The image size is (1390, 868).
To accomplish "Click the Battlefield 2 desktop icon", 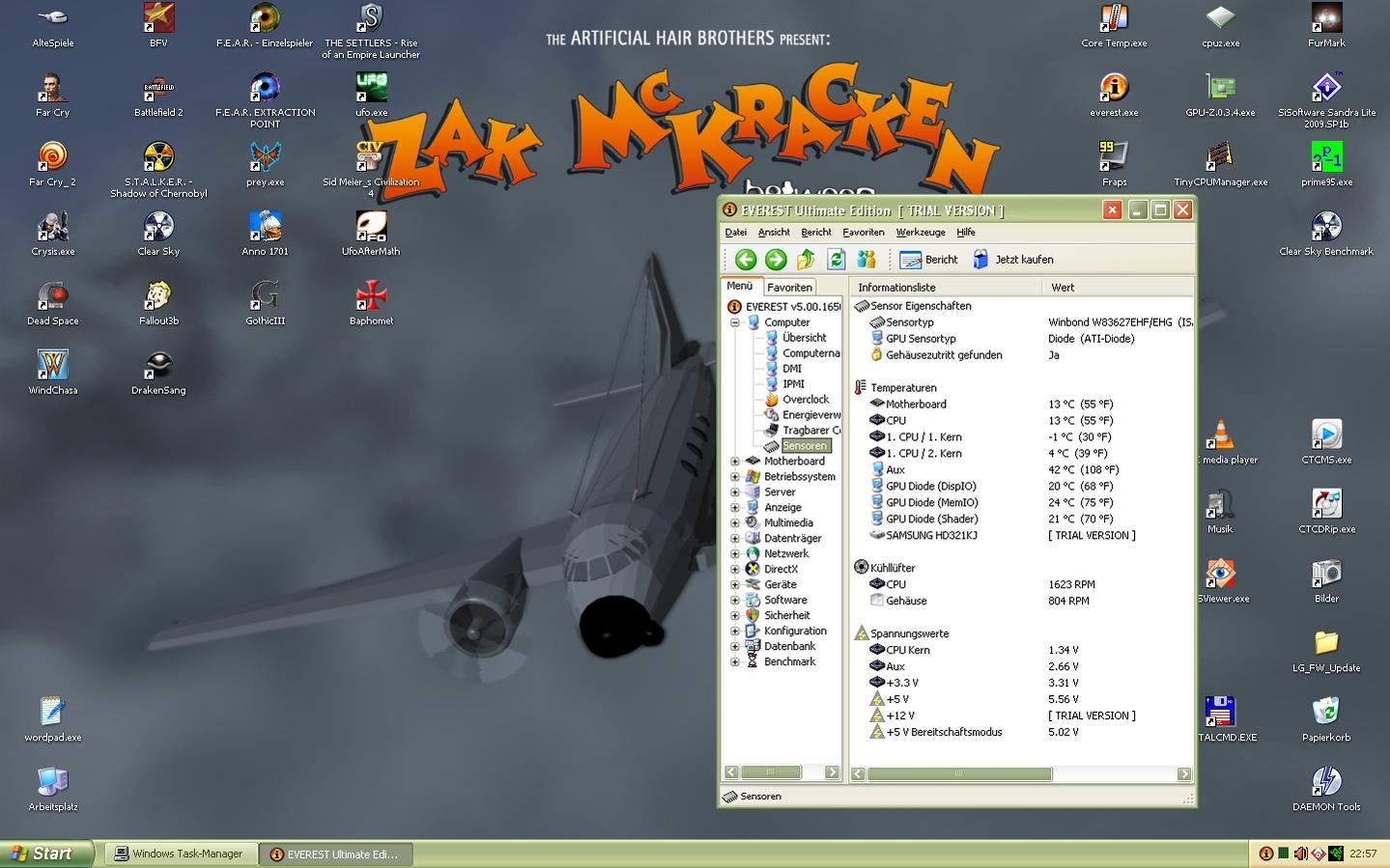I will 158,96.
